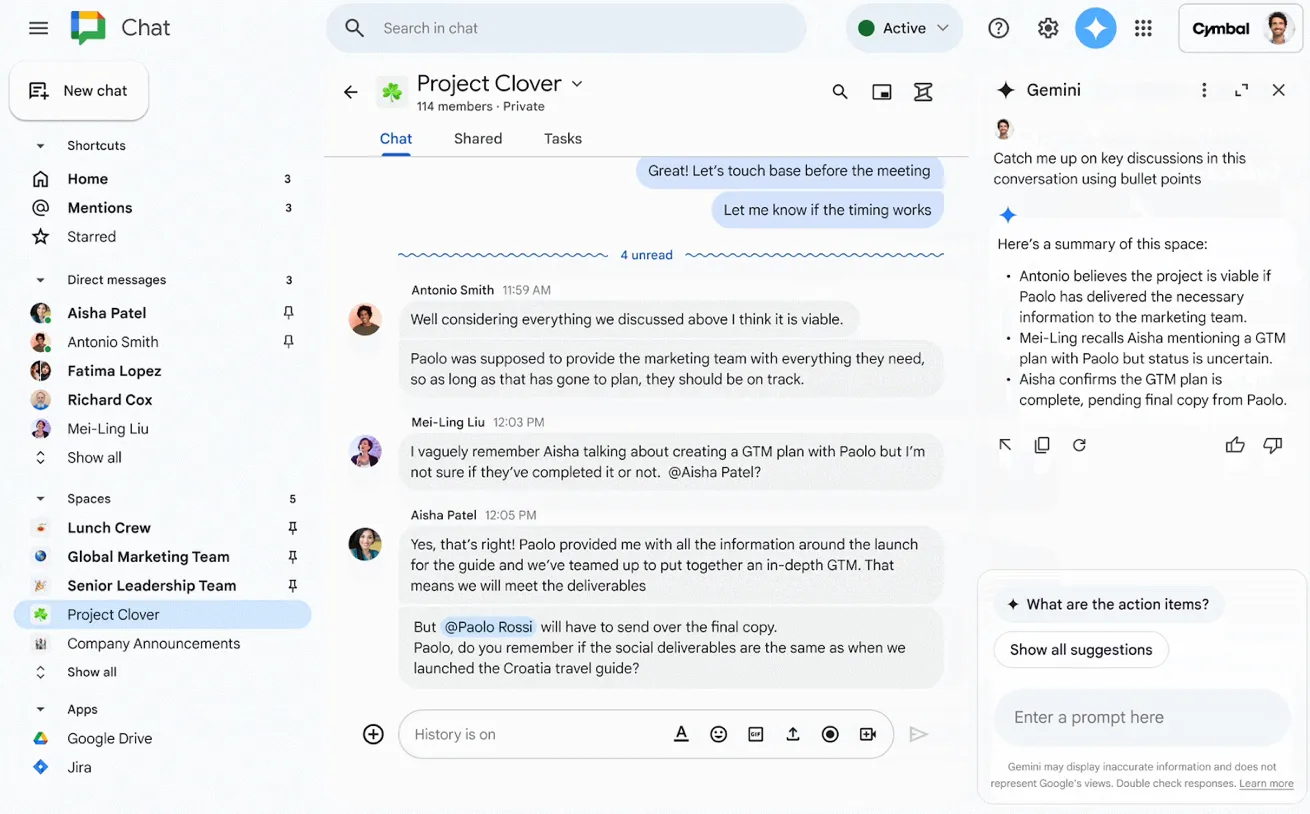This screenshot has height=814, width=1310.
Task: Start a video meeting from composer
Action: click(x=867, y=734)
